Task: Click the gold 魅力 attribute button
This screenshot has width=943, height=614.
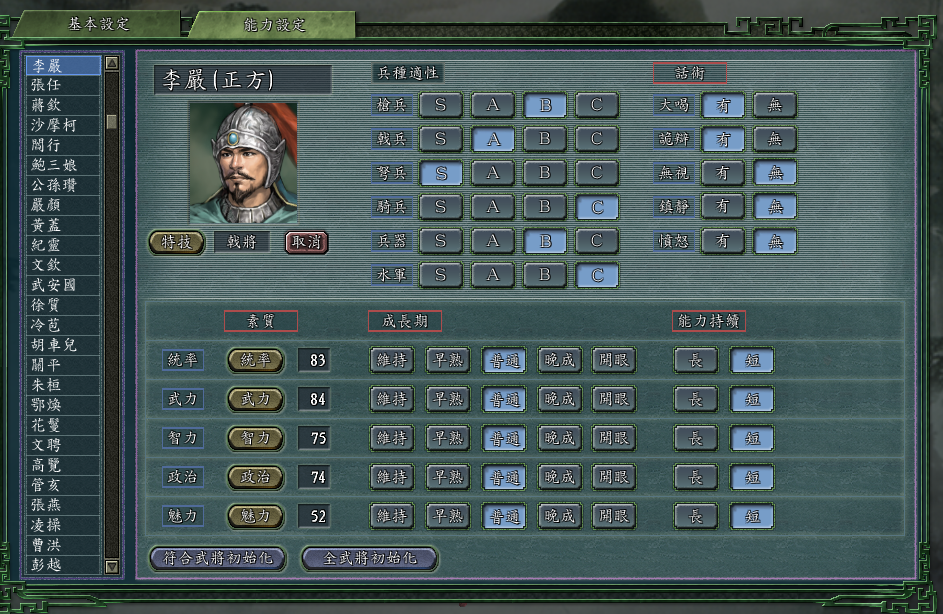Action: tap(256, 516)
